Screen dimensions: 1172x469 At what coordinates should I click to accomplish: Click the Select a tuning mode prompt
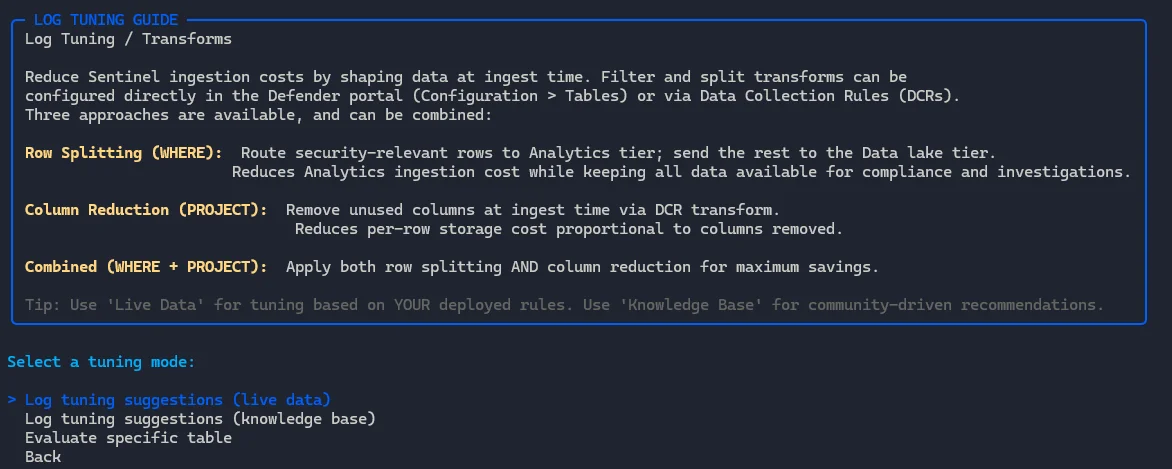coord(101,362)
